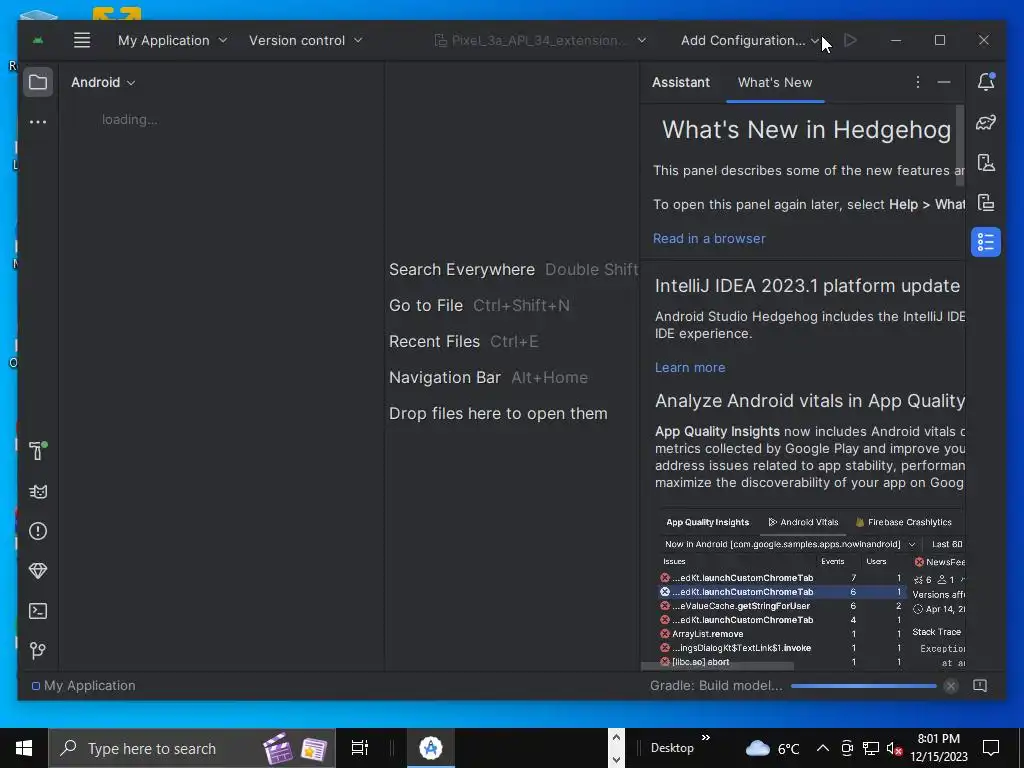Click the Windows search box
Image resolution: width=1024 pixels, height=768 pixels.
[x=192, y=748]
